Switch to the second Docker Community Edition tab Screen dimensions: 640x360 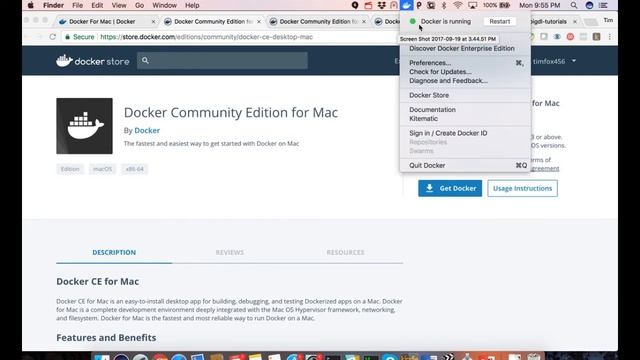coord(318,21)
